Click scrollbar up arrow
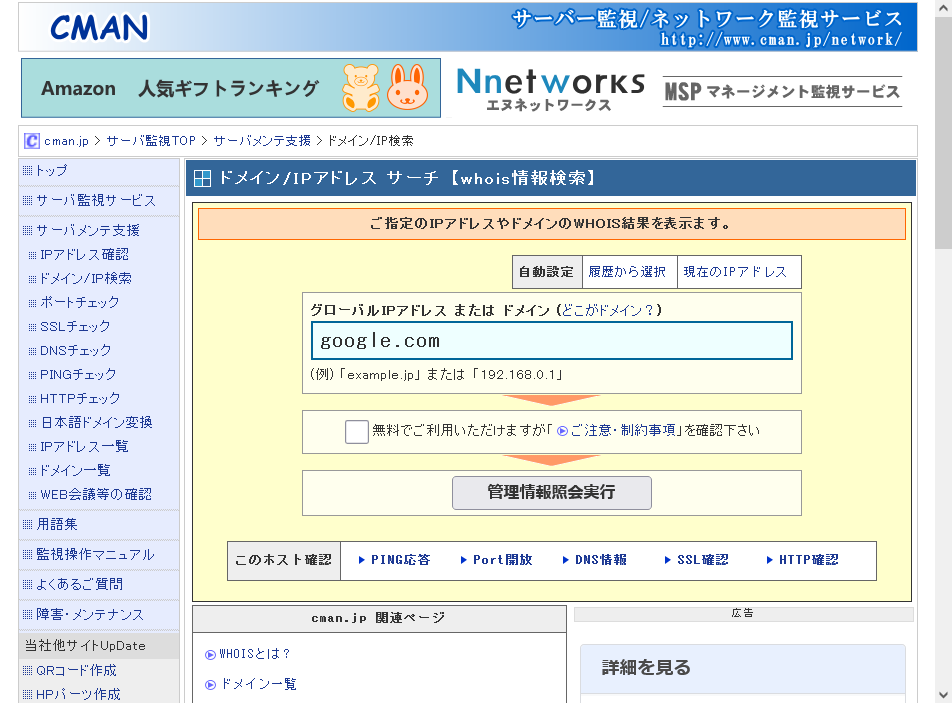The image size is (952, 703). coord(943,8)
